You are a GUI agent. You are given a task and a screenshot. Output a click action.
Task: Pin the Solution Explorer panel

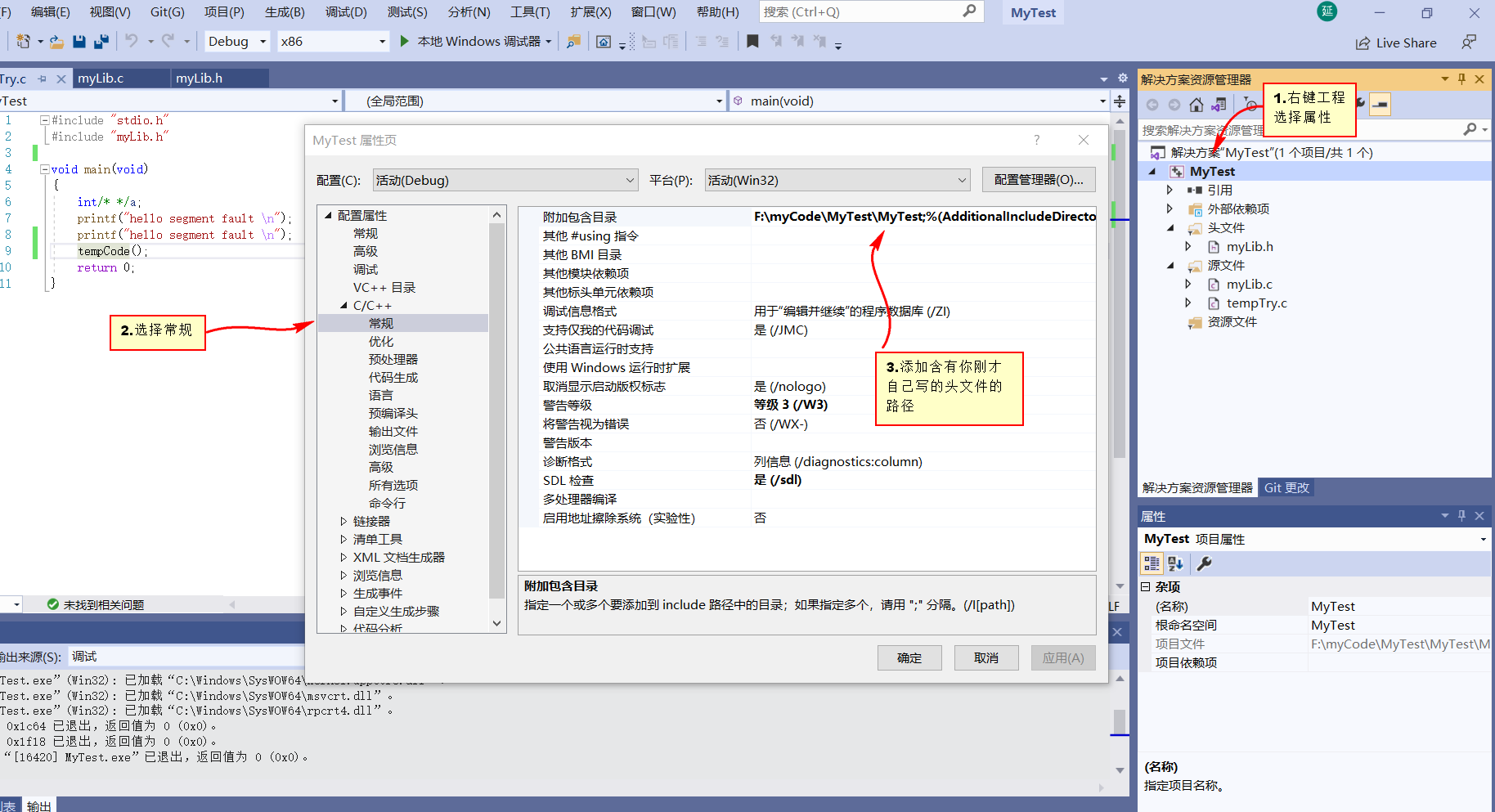click(x=1461, y=79)
